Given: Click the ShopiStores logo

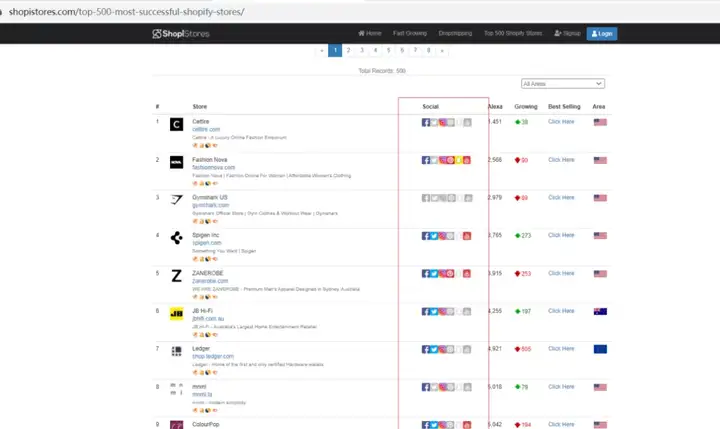Looking at the screenshot, I should pos(181,34).
